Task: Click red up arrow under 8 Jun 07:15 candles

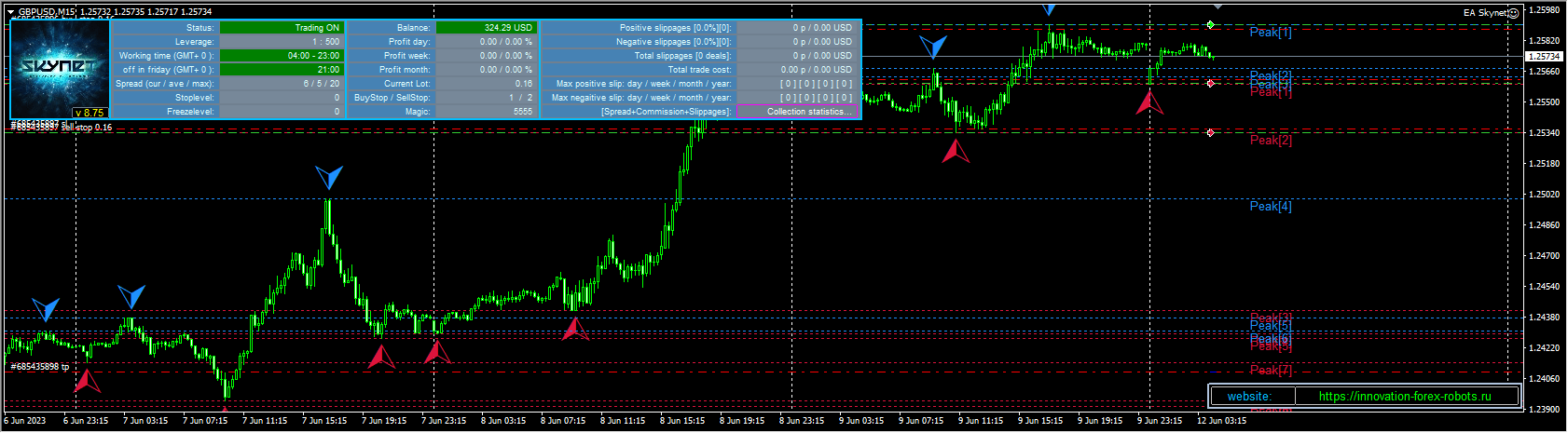Action: coord(575,329)
